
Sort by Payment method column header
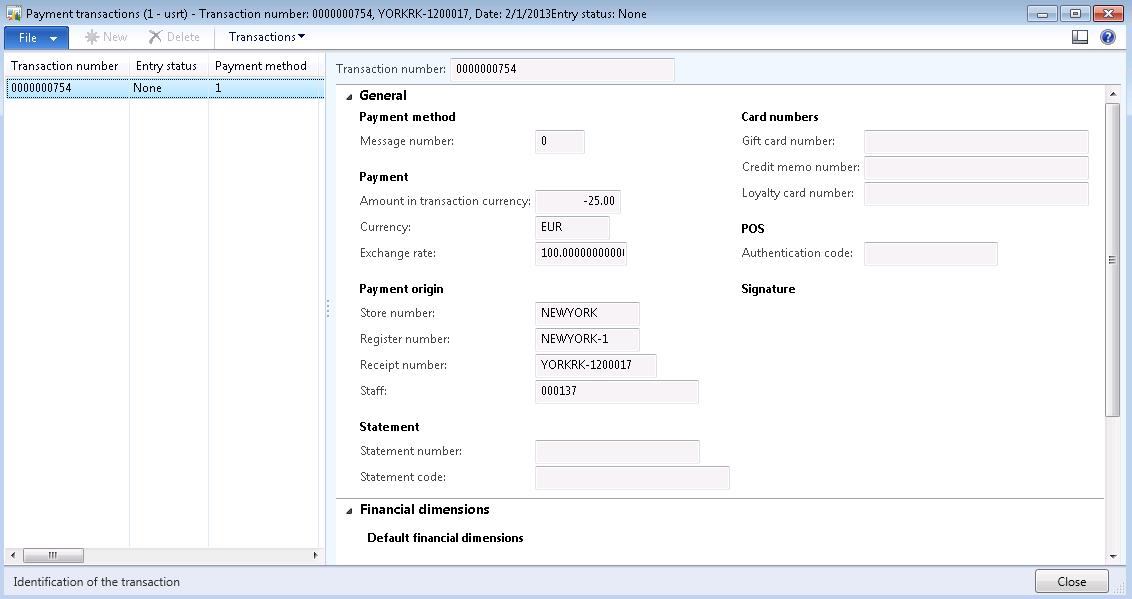click(x=263, y=66)
